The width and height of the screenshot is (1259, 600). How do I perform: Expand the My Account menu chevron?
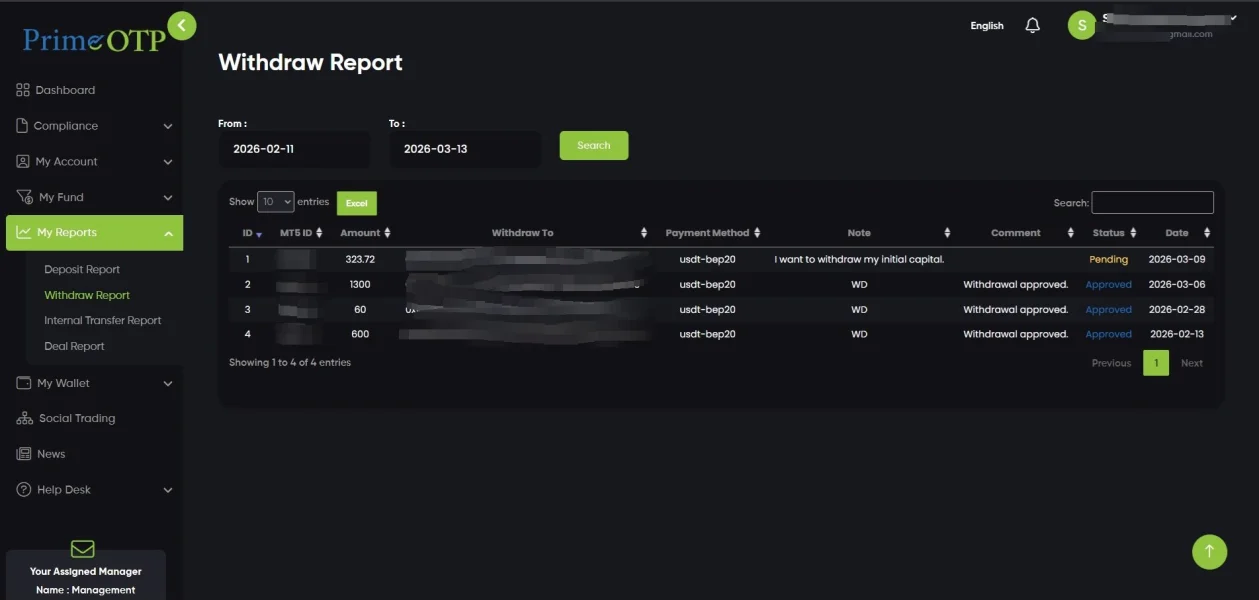[x=168, y=162]
